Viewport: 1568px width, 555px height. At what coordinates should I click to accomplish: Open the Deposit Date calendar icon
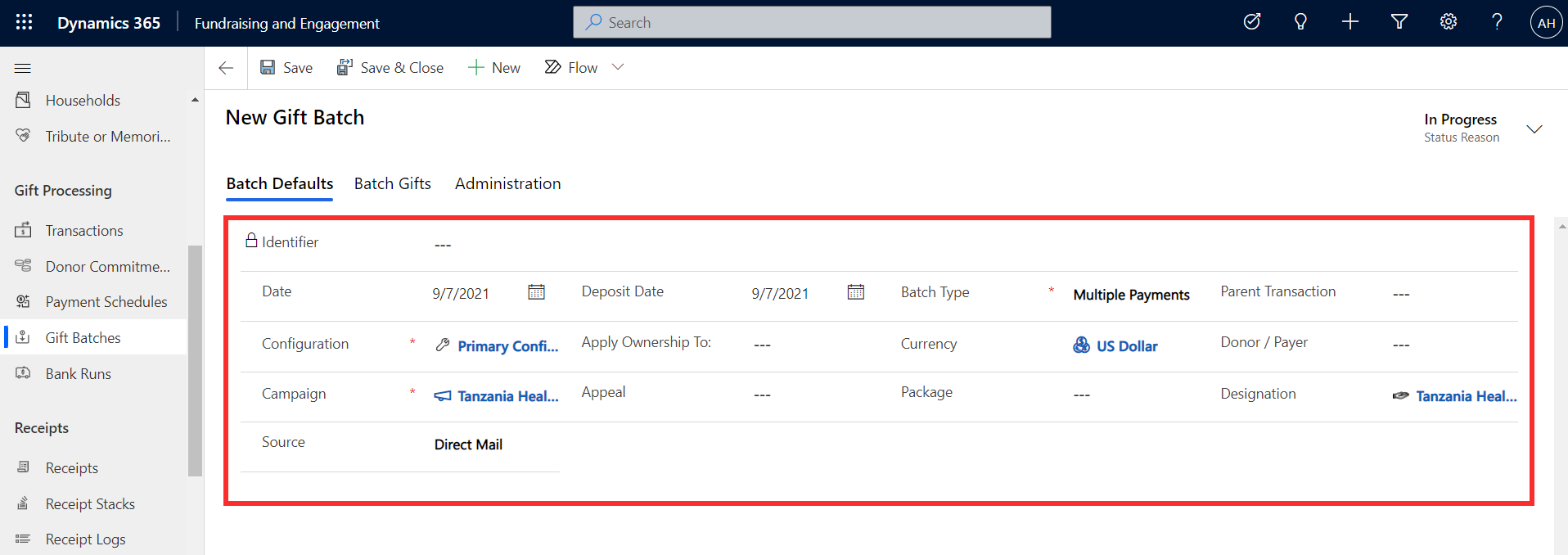coord(855,292)
